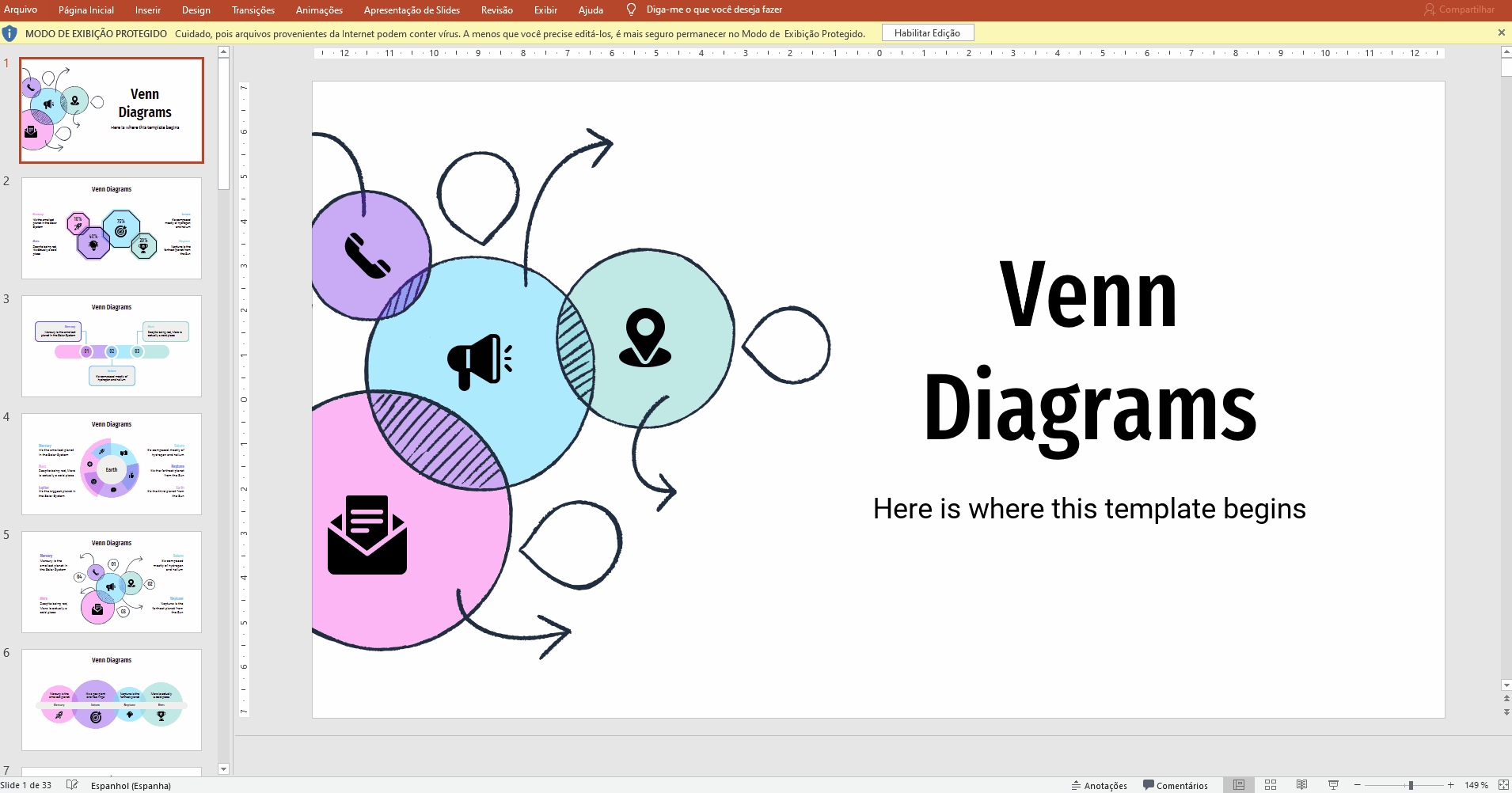Screen dimensions: 1512x793
Task: Select slide 3 thumbnail
Action: [112, 346]
